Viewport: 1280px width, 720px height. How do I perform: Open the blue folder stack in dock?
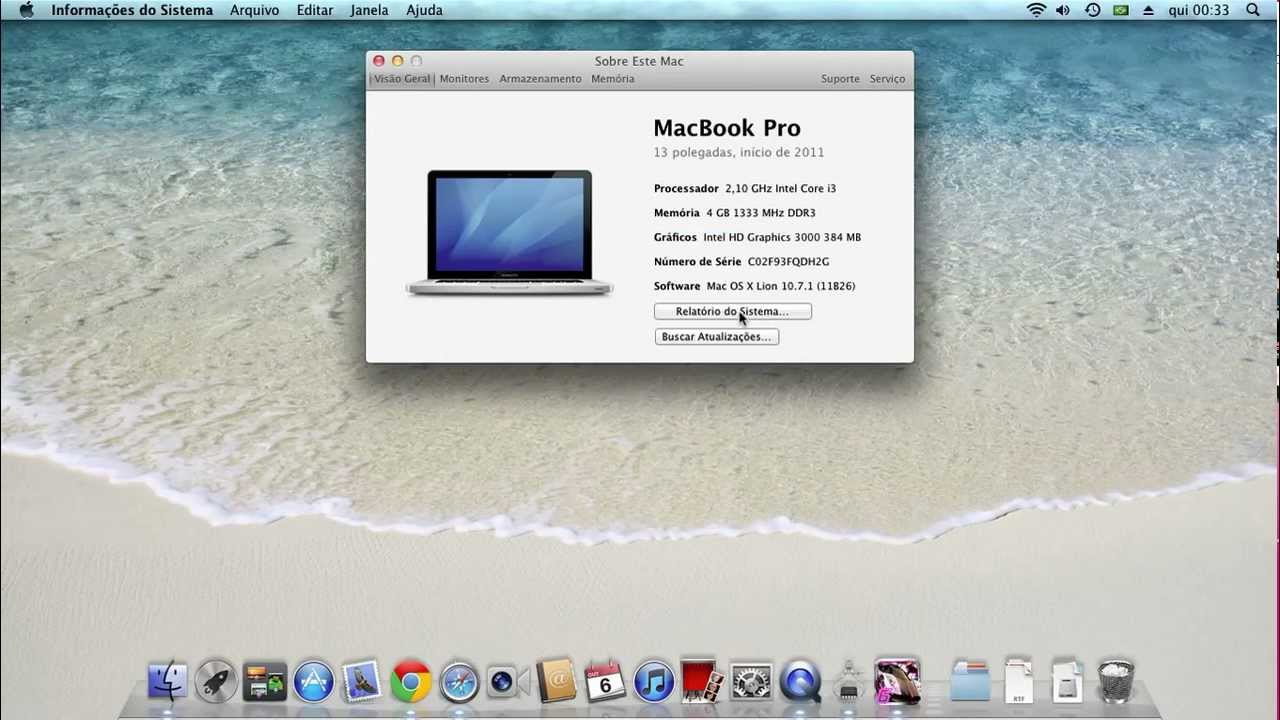[970, 682]
